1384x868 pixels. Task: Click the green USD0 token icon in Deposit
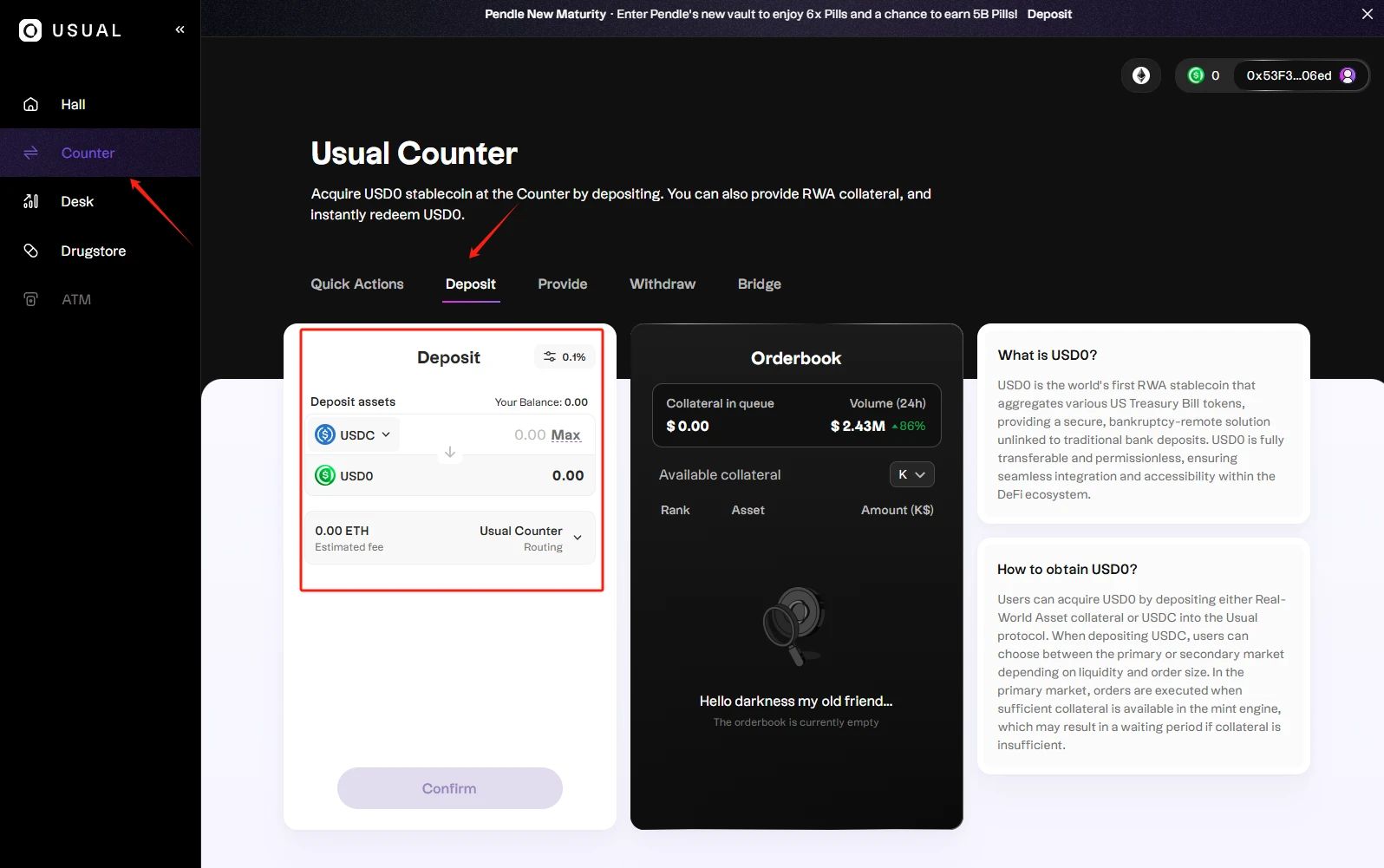pyautogui.click(x=325, y=475)
